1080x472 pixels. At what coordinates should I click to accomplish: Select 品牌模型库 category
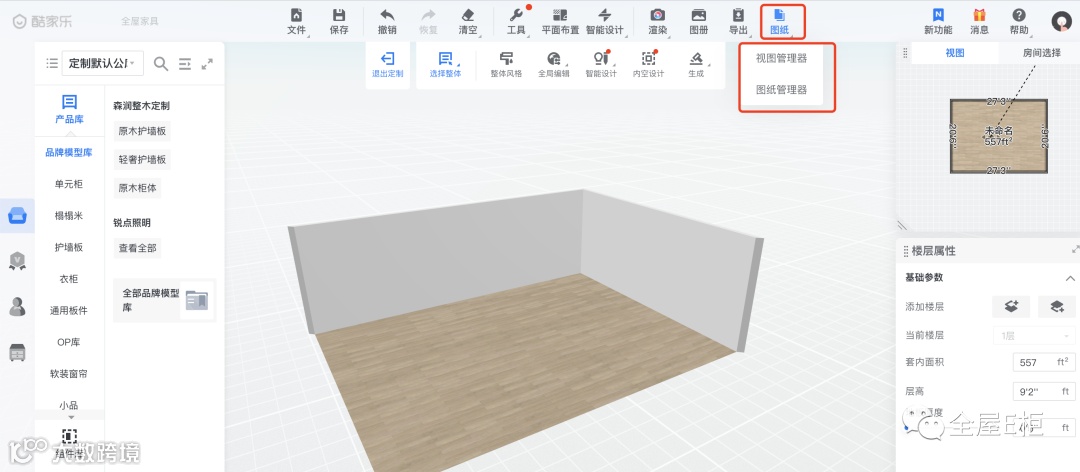pos(69,153)
